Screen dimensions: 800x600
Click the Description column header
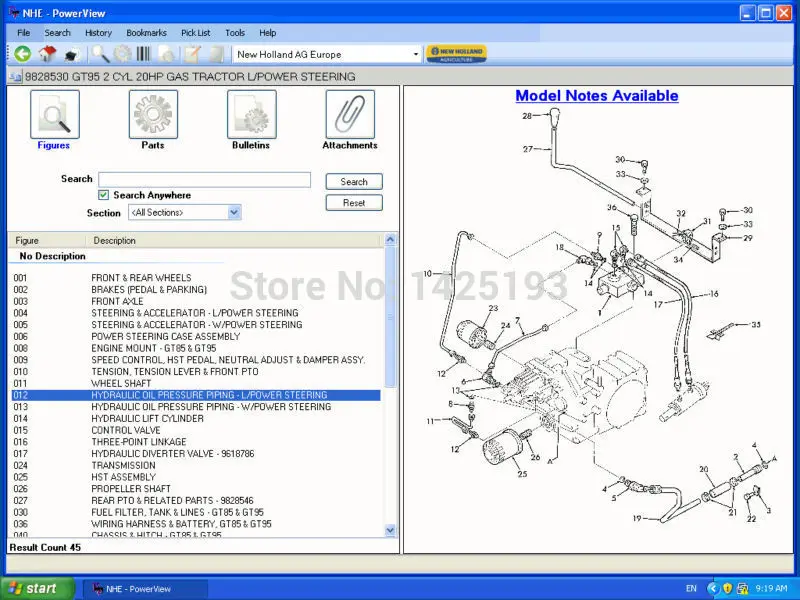point(234,240)
